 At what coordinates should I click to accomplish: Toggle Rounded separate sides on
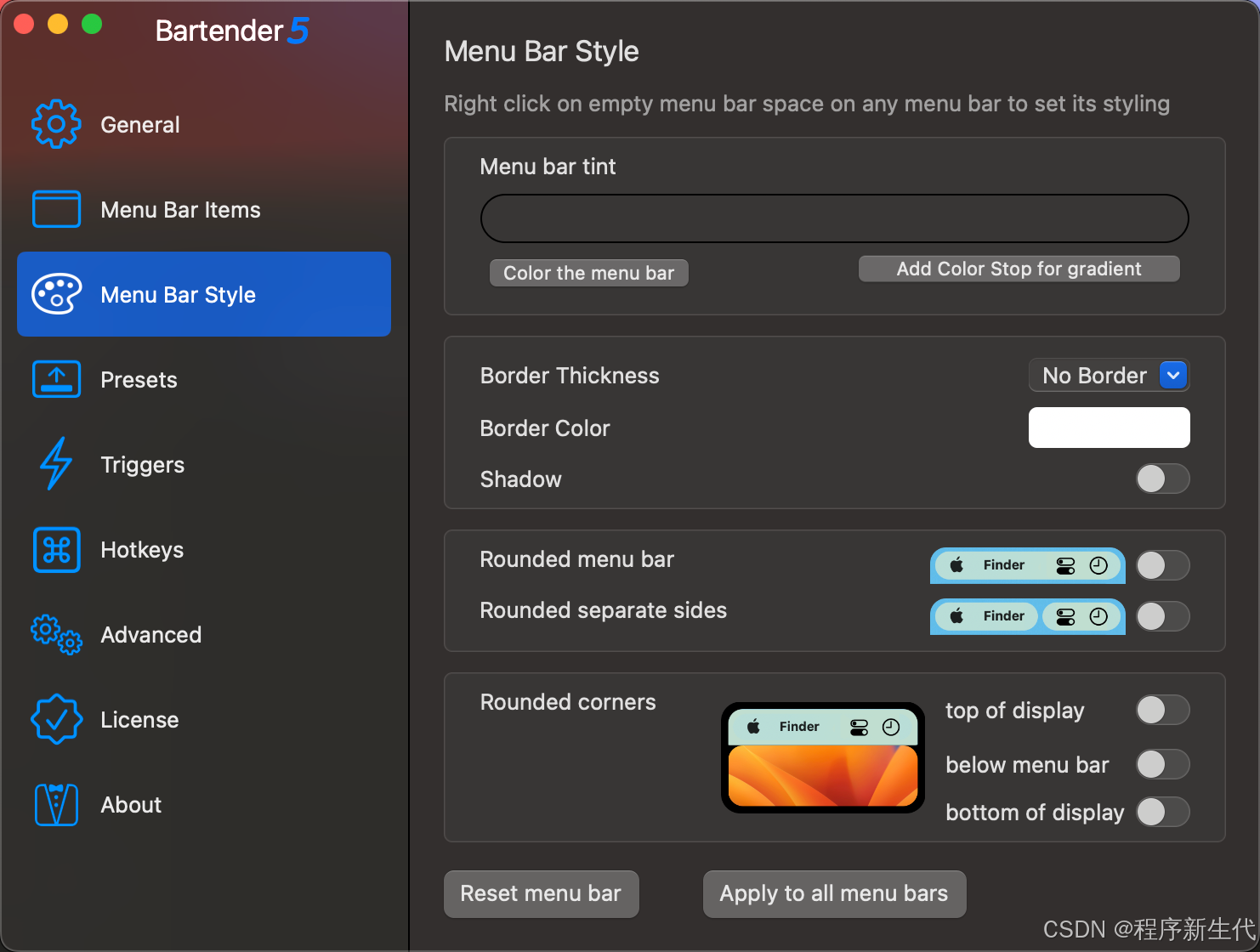[1162, 616]
